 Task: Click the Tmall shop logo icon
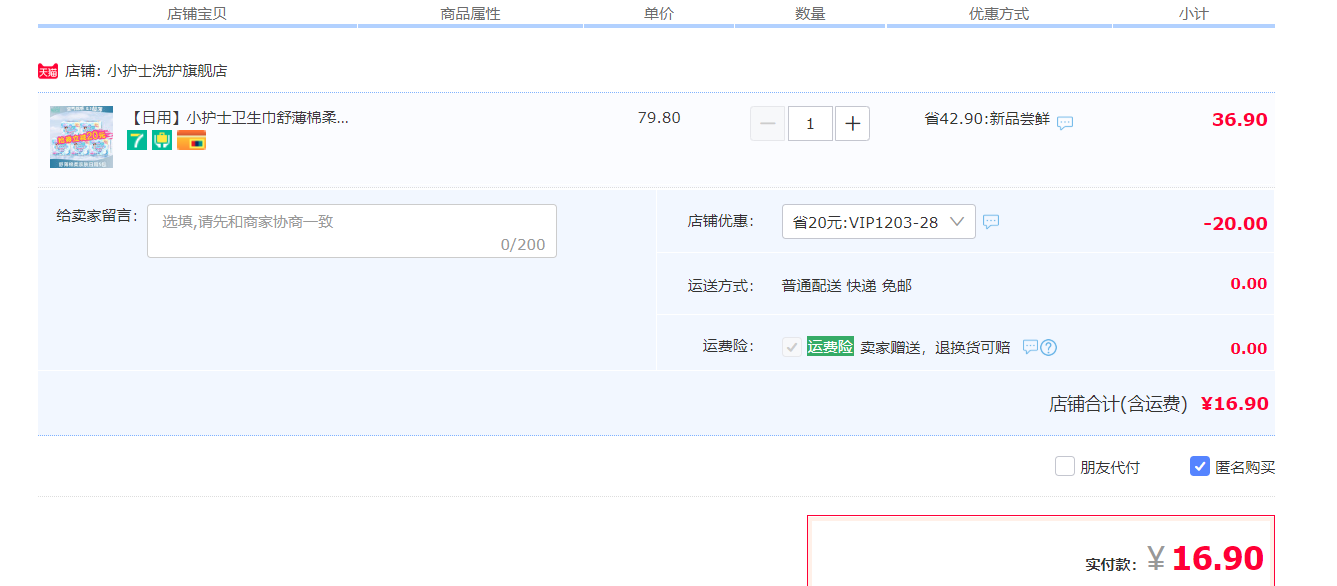48,71
